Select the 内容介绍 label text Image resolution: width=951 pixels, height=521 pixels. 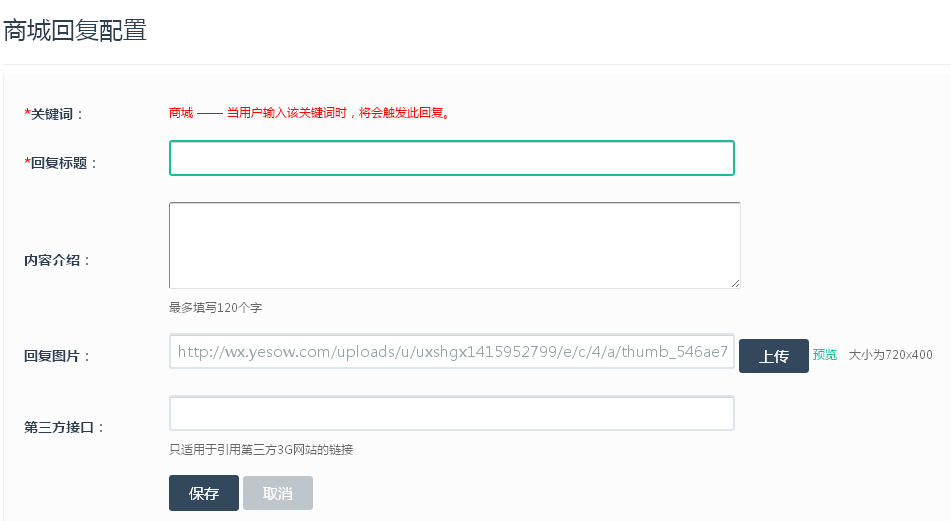click(x=57, y=260)
